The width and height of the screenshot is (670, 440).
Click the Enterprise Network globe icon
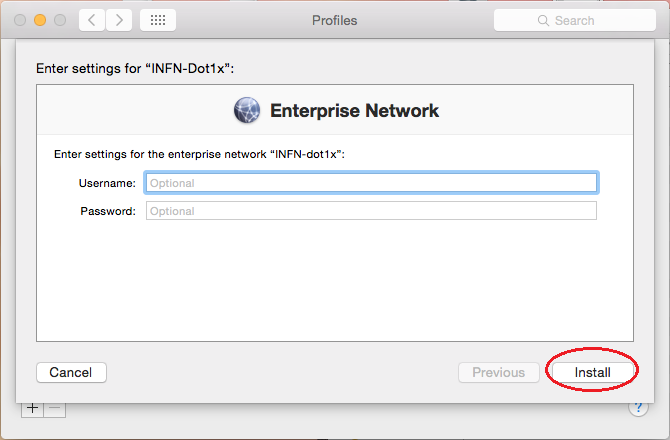(x=247, y=110)
